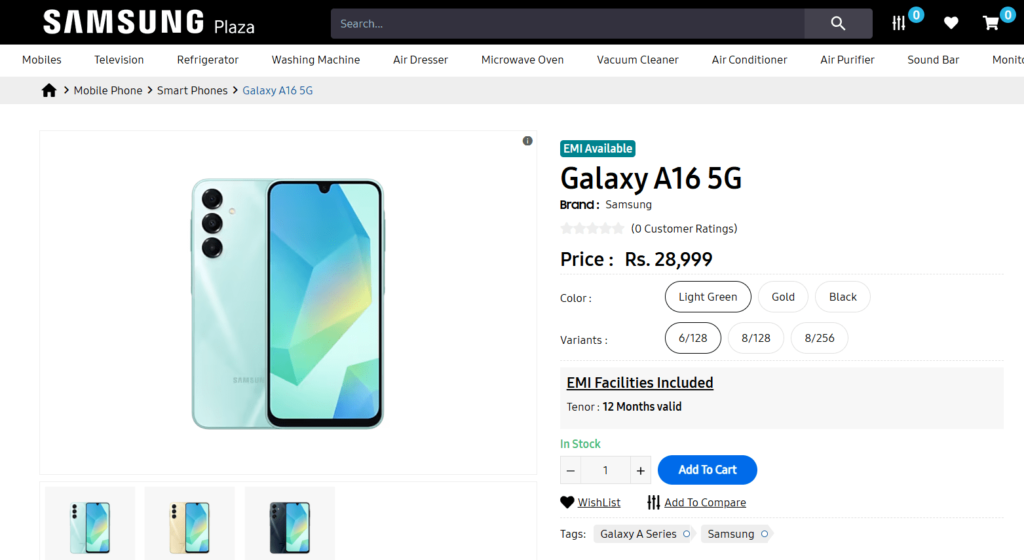1024x560 pixels.
Task: Increase quantity with the plus button
Action: (x=641, y=470)
